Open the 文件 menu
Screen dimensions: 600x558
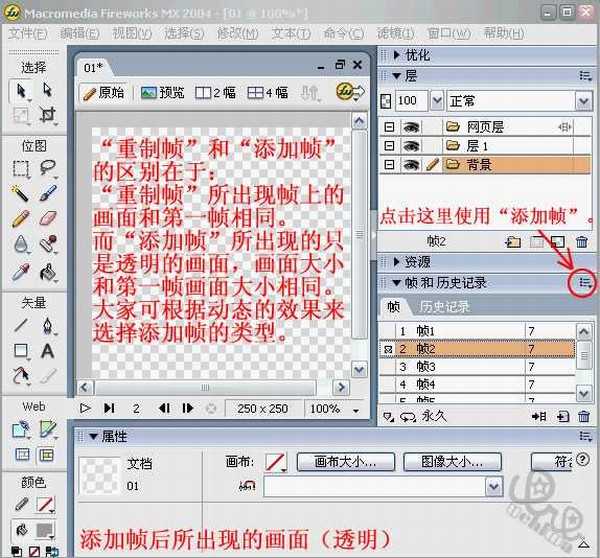click(x=28, y=34)
